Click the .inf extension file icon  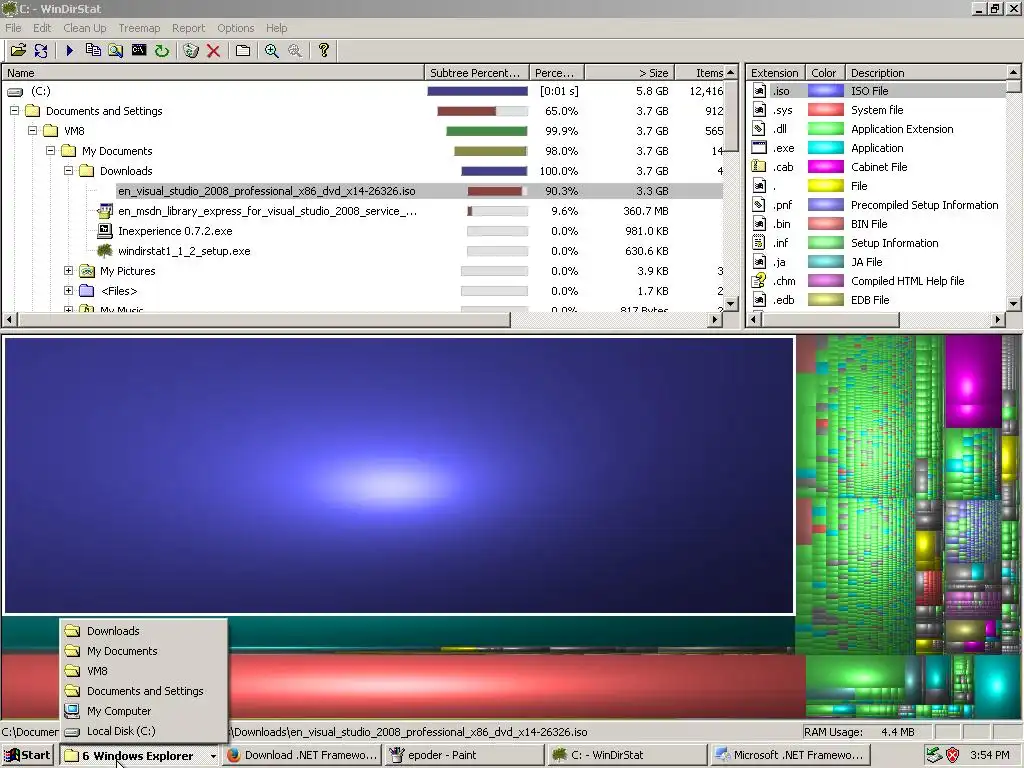(759, 243)
